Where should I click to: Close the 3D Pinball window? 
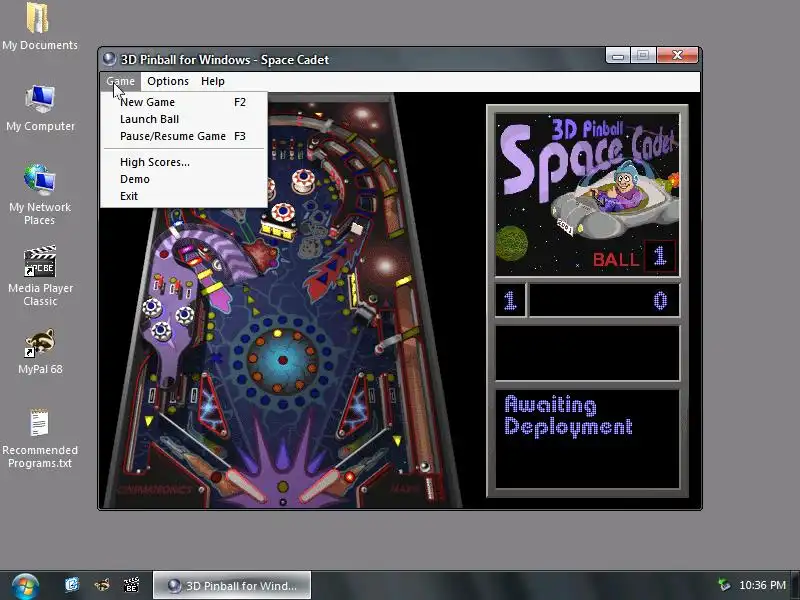coord(677,55)
